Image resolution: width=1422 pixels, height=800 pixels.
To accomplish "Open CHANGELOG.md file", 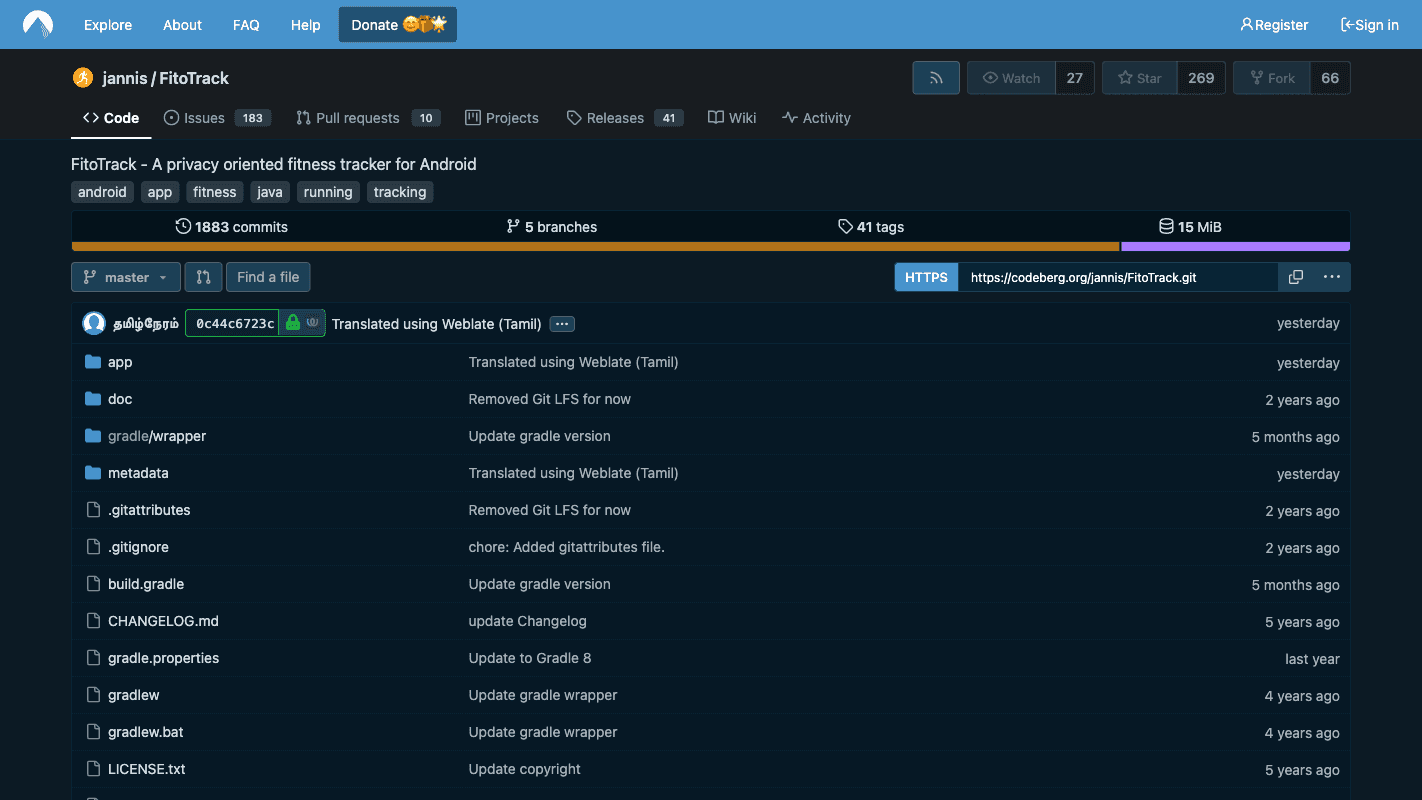I will (x=163, y=621).
